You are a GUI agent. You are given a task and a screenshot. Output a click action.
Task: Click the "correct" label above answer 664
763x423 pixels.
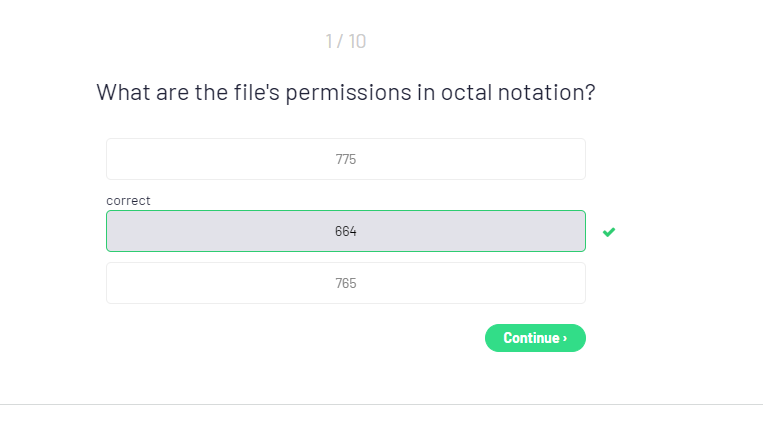point(128,200)
